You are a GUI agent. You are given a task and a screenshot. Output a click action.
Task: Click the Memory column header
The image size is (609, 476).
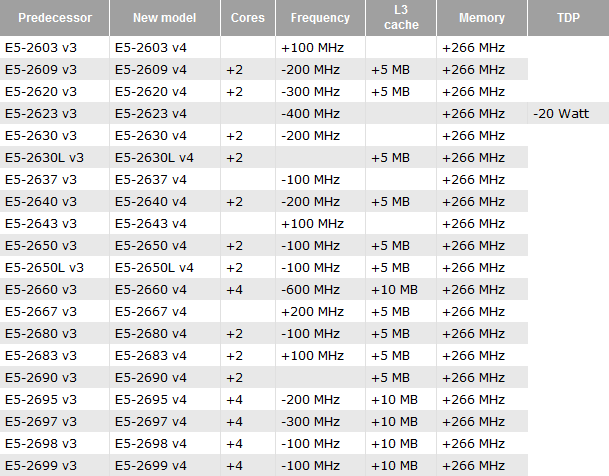point(481,18)
